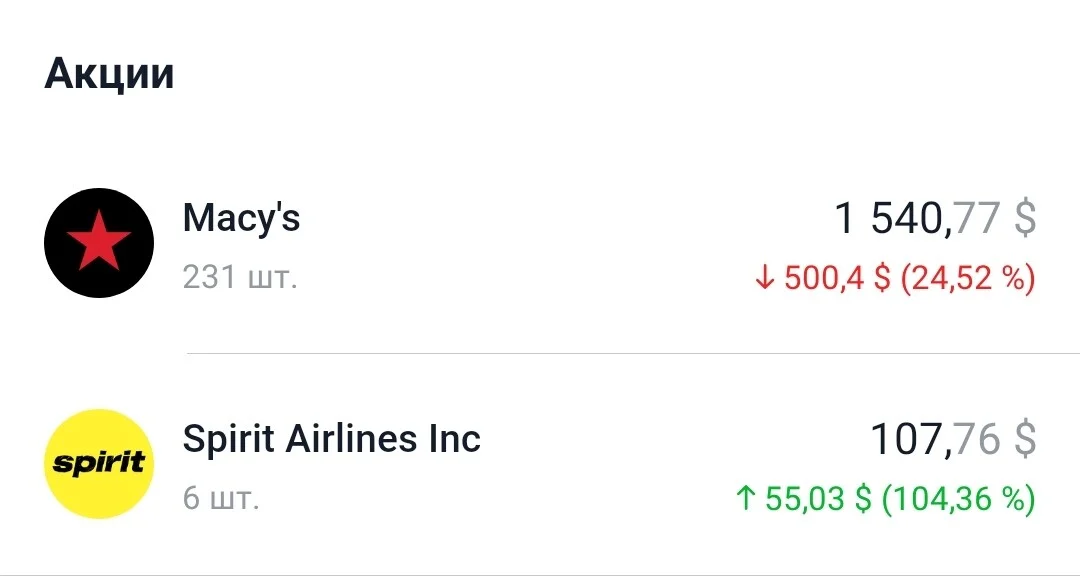This screenshot has height=582, width=1080.
Task: Tap the dollar sign after 1 540,77
Action: (1025, 218)
